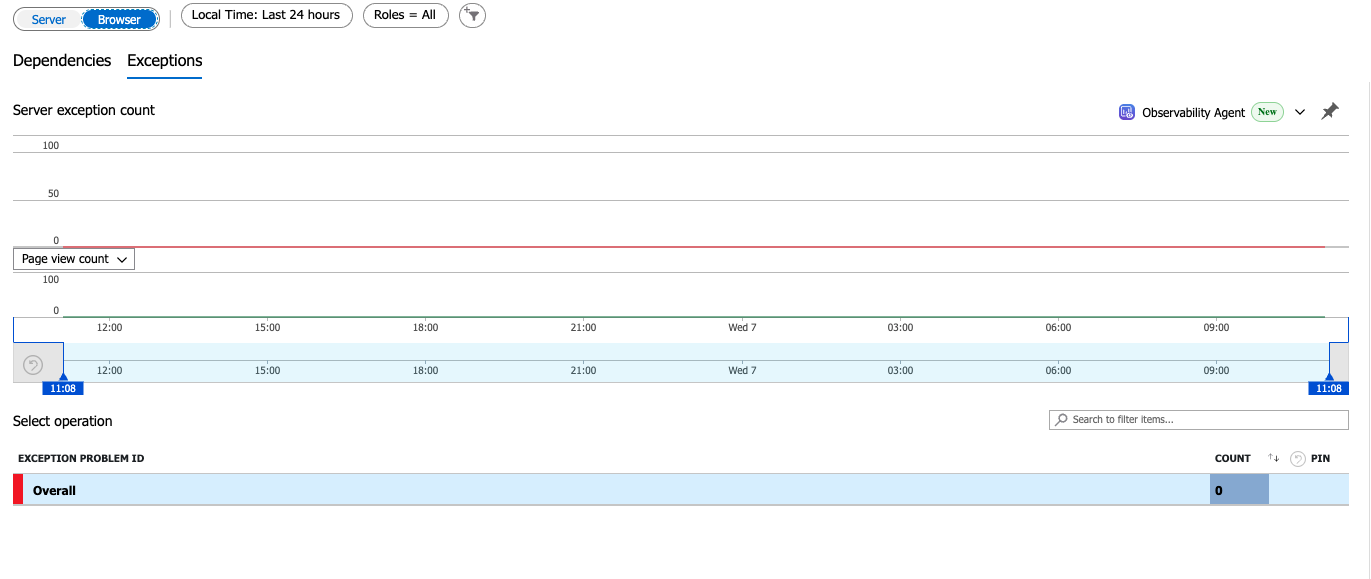The height and width of the screenshot is (579, 1371).
Task: Switch to the Dependencies tab
Action: [62, 61]
